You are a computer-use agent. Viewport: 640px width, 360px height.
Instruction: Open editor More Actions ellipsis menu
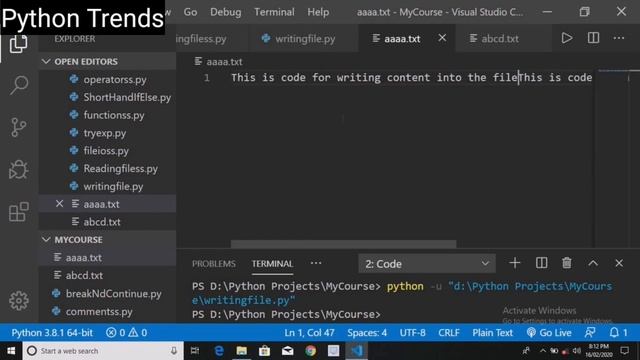tap(619, 38)
